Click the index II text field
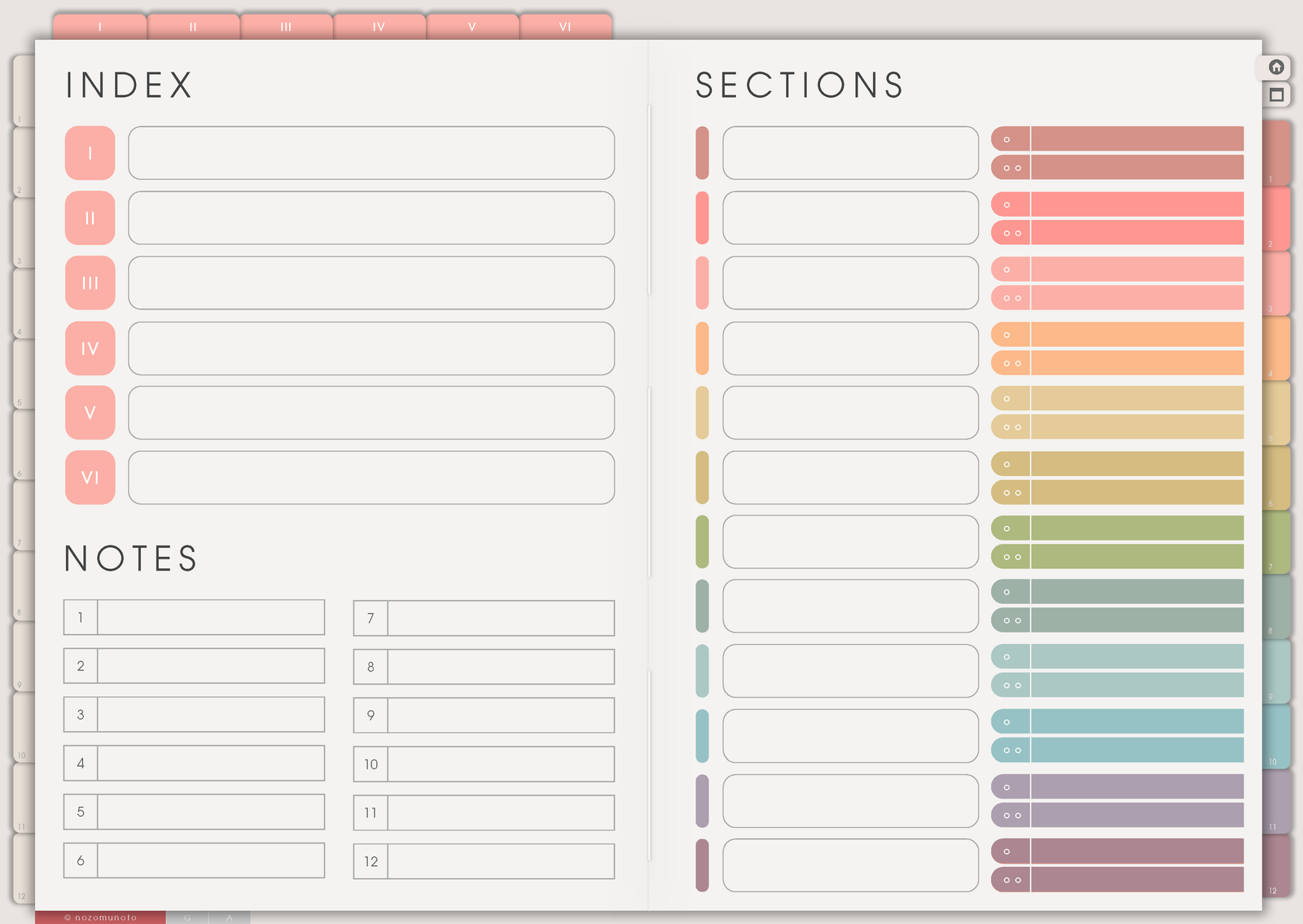This screenshot has width=1303, height=924. pos(371,218)
